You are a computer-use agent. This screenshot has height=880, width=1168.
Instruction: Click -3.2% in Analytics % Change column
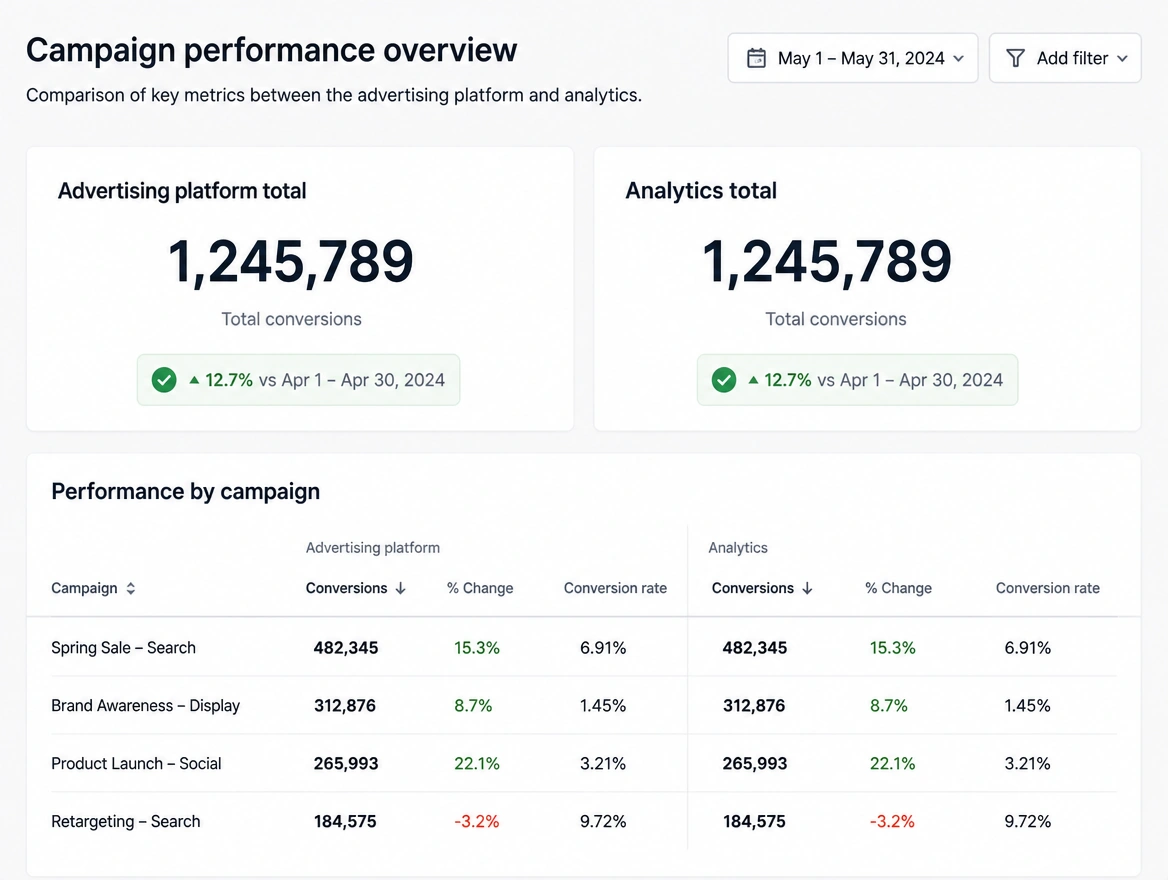tap(892, 822)
